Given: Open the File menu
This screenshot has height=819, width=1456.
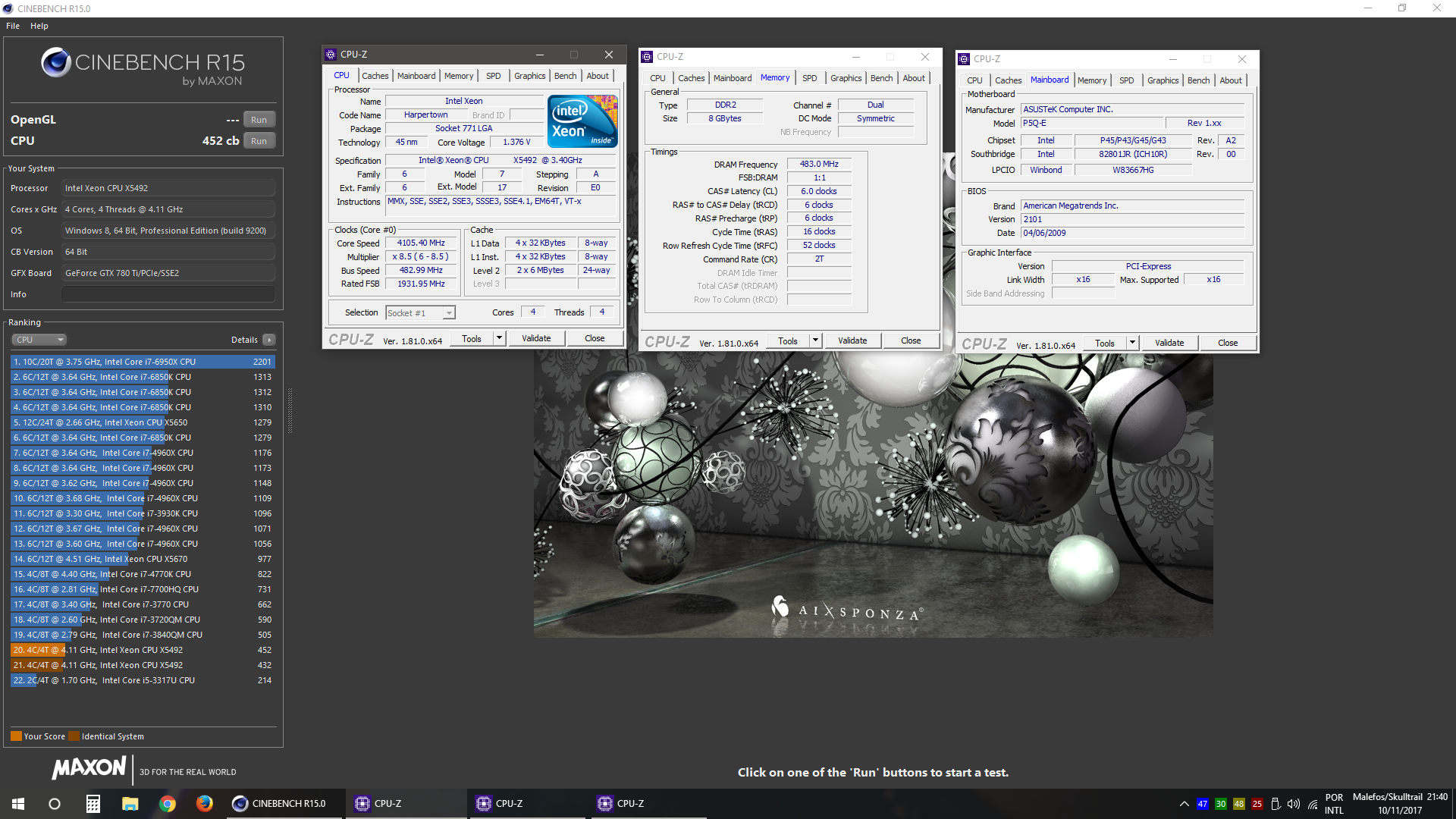Looking at the screenshot, I should tap(13, 26).
